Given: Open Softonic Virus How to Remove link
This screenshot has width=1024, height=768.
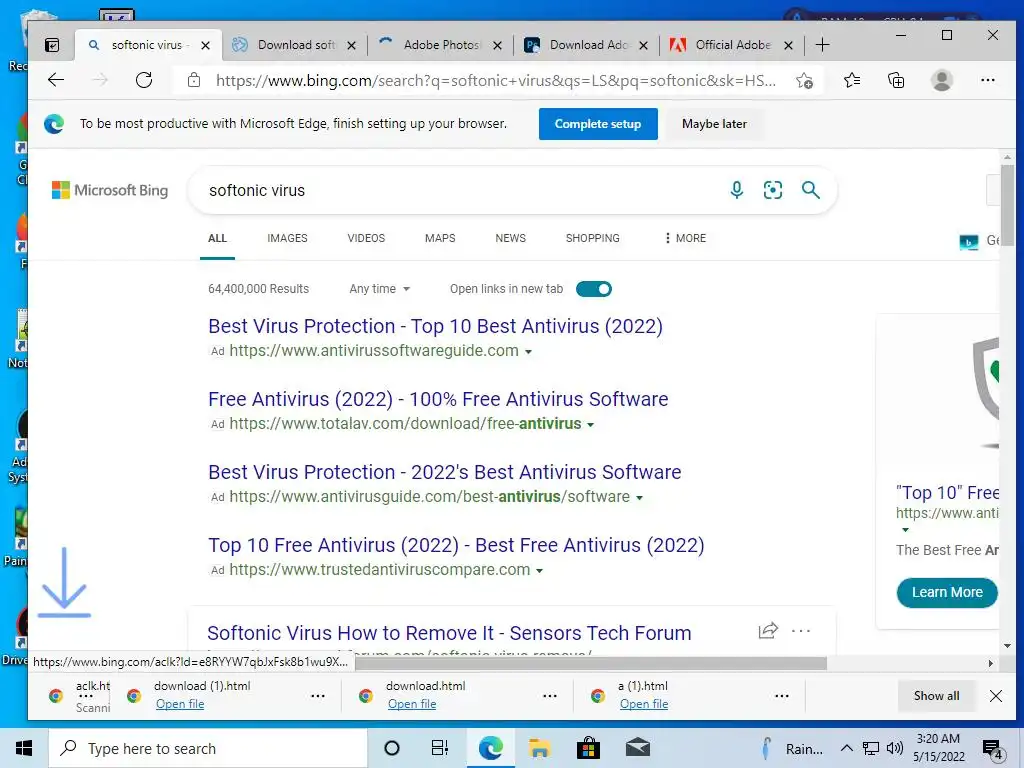Looking at the screenshot, I should pos(449,633).
